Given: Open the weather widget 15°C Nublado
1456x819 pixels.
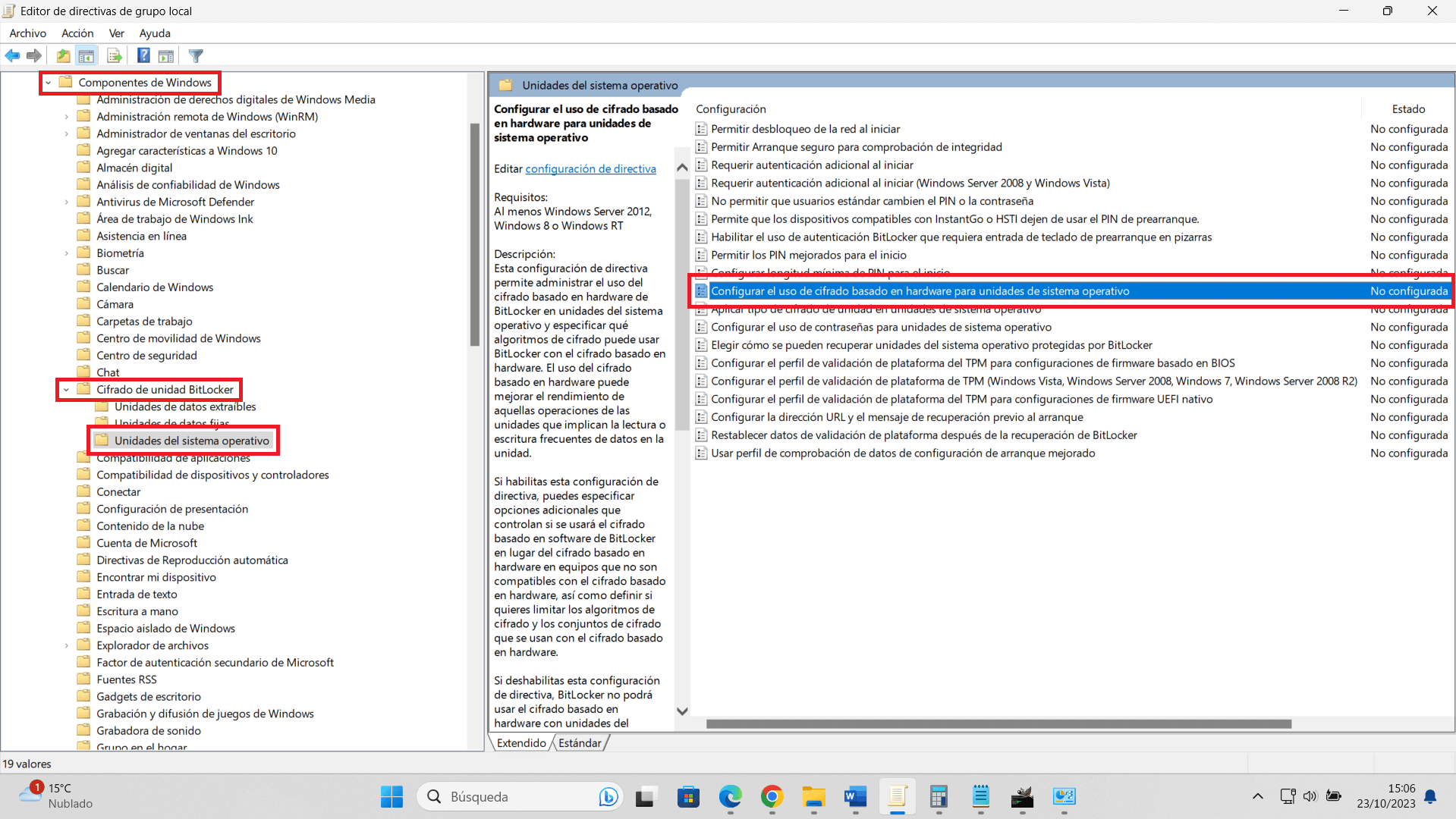Looking at the screenshot, I should (x=55, y=796).
